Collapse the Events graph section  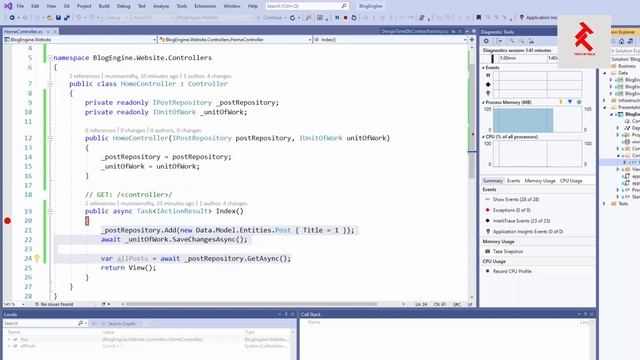click(x=484, y=68)
